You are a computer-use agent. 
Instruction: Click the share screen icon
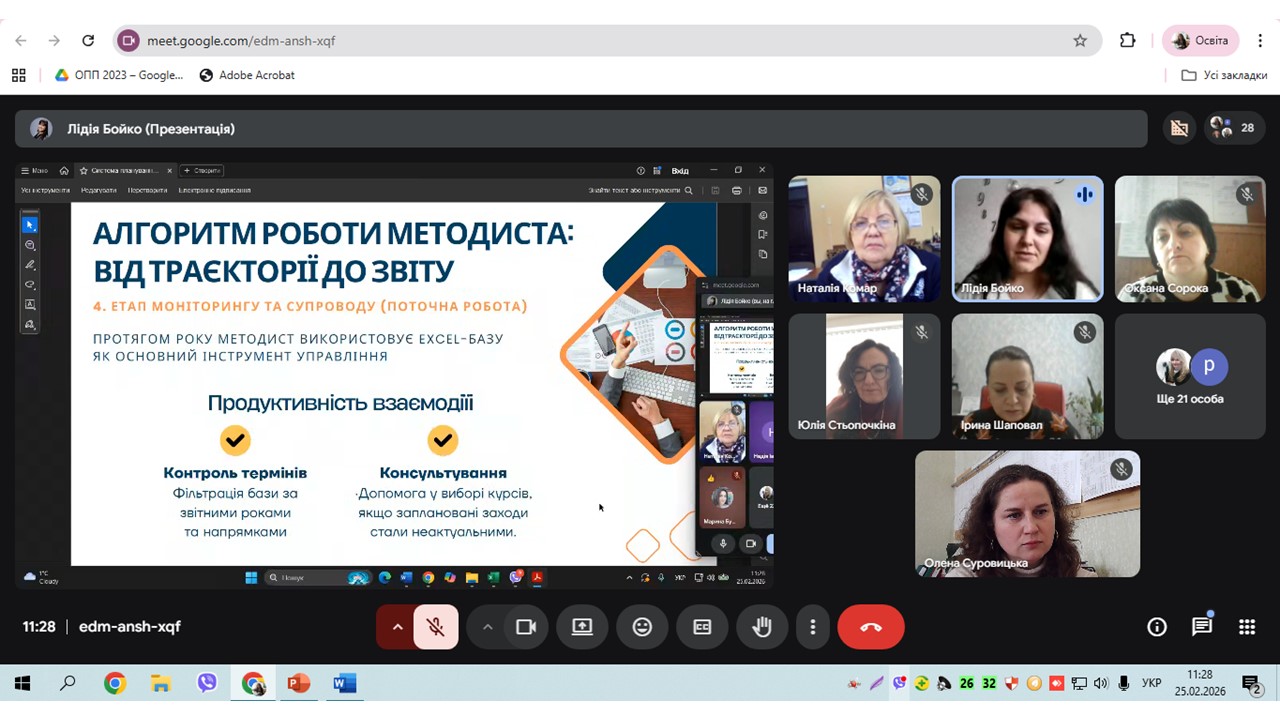coord(582,627)
